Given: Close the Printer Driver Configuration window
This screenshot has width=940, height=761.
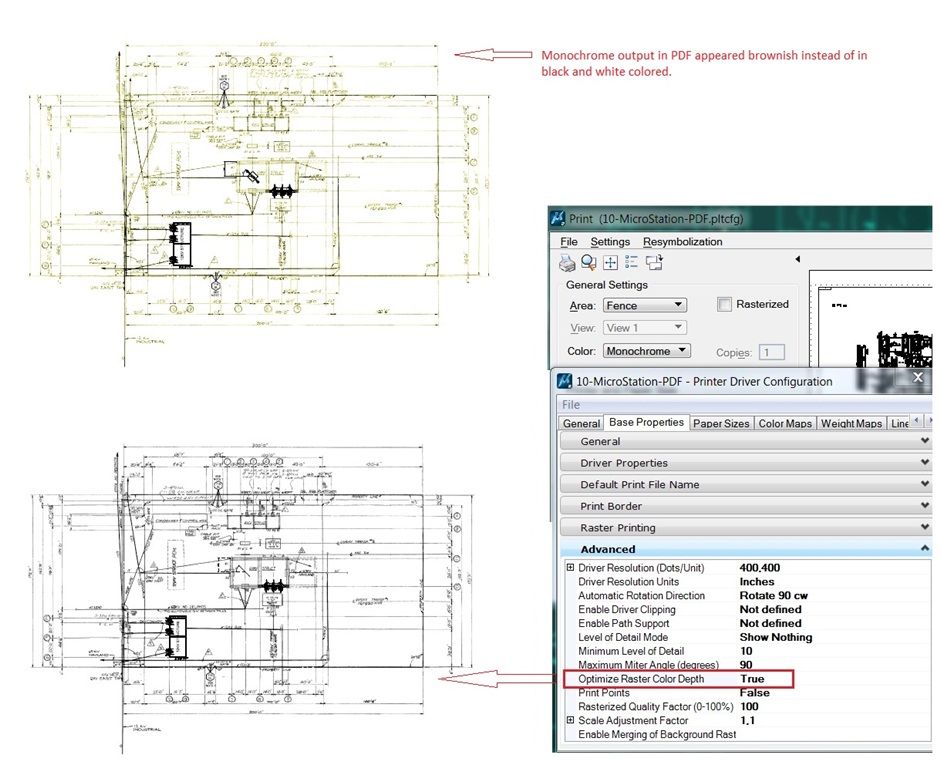Looking at the screenshot, I should (917, 377).
